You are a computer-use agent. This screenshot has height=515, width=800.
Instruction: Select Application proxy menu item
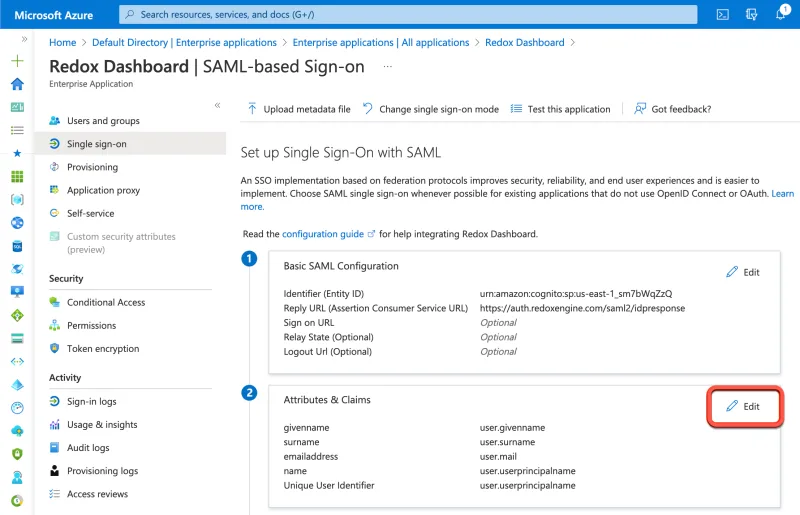(103, 190)
